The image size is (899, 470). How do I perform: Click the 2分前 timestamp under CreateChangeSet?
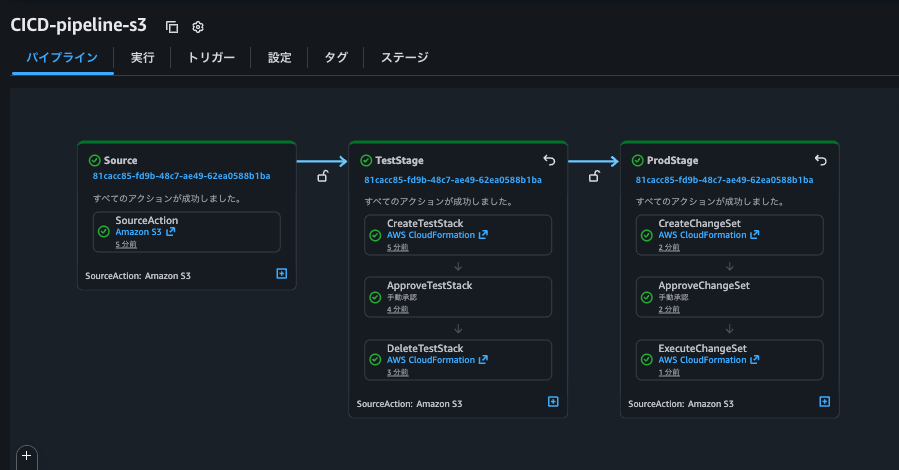point(668,247)
